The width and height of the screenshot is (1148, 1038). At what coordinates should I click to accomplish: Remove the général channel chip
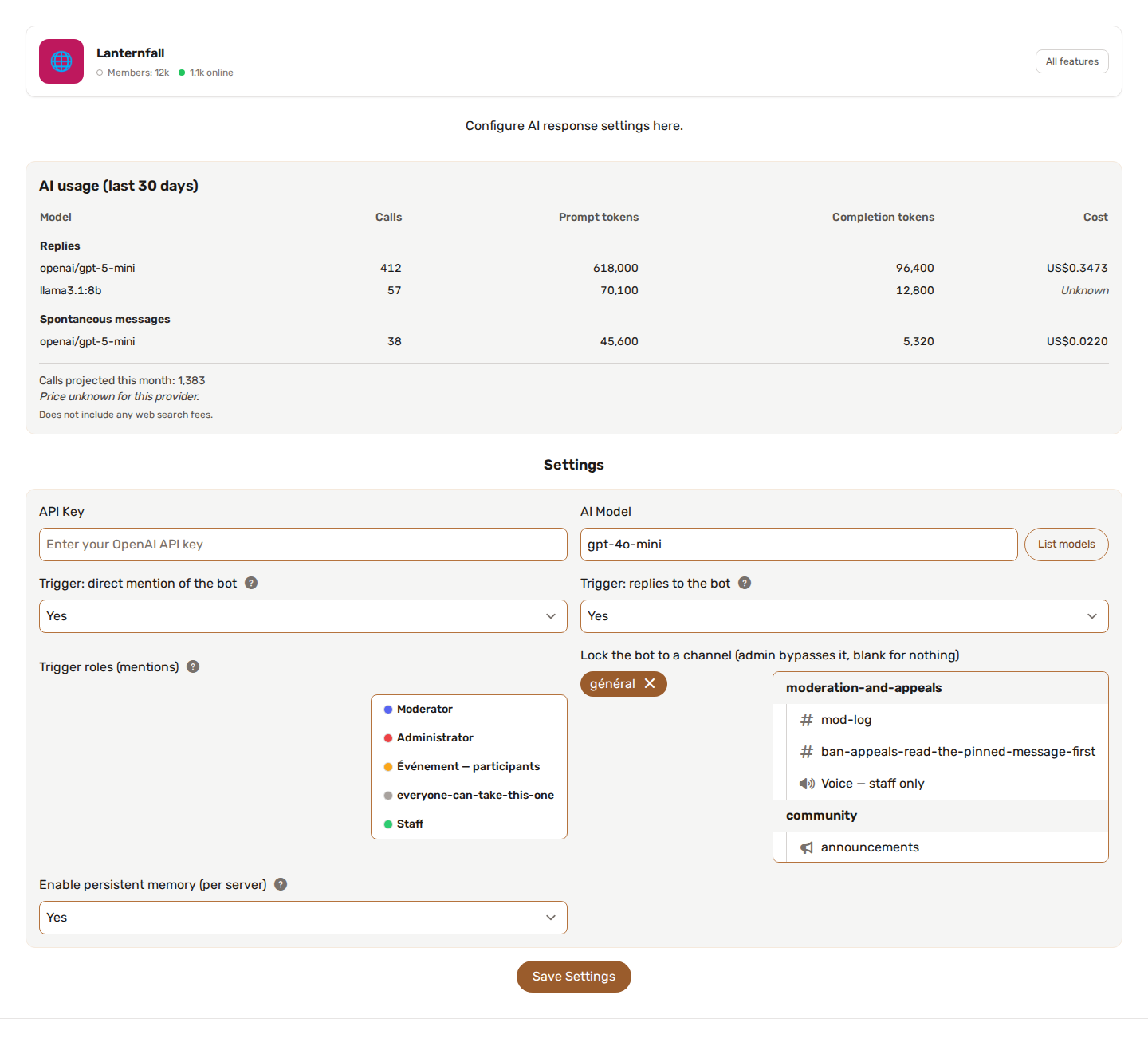click(650, 683)
